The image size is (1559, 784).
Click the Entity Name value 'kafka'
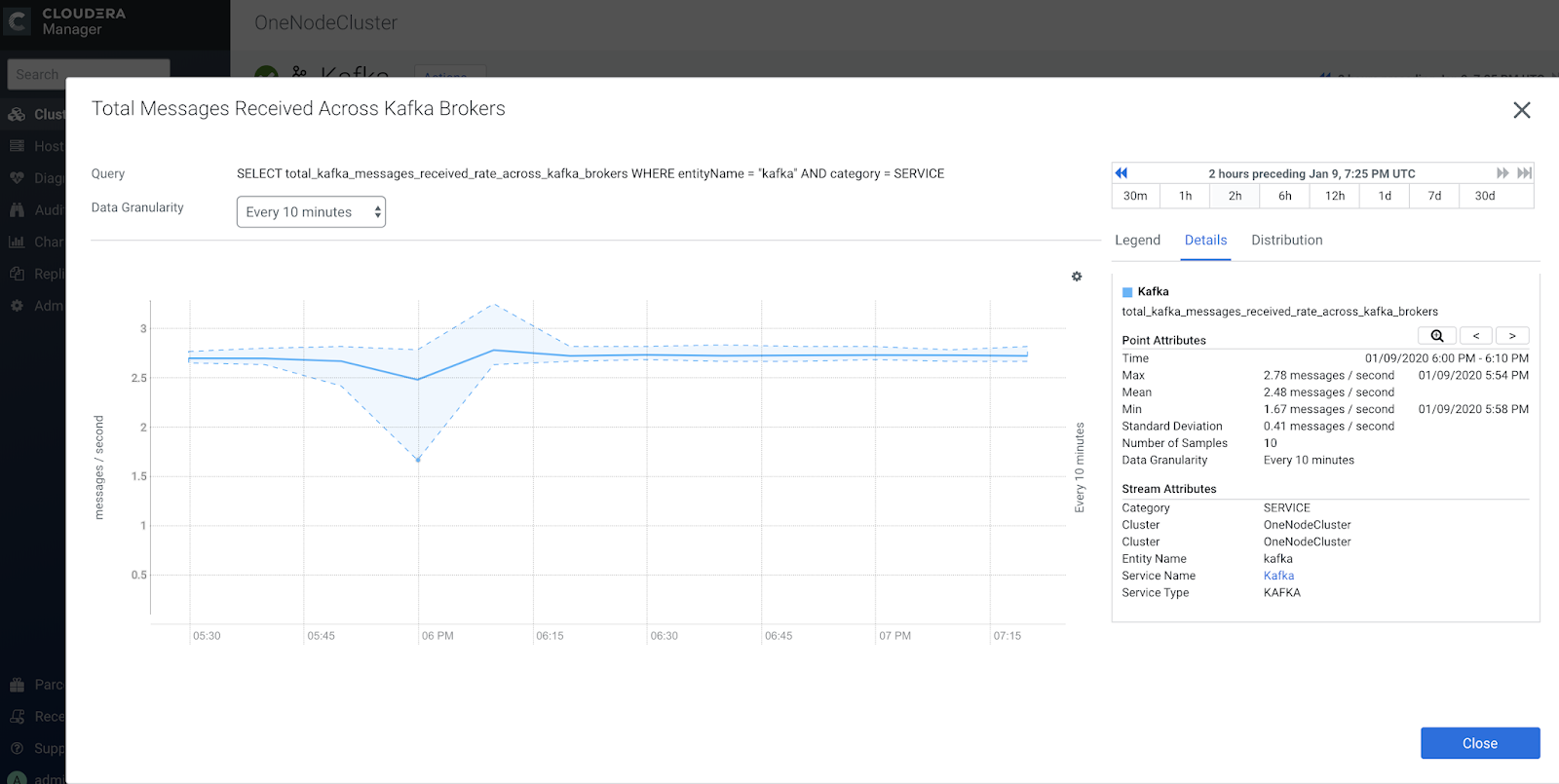point(1278,559)
